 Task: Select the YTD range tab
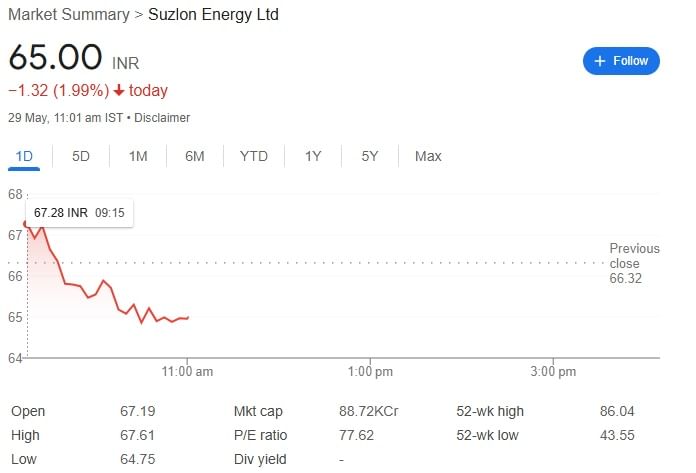coord(253,156)
